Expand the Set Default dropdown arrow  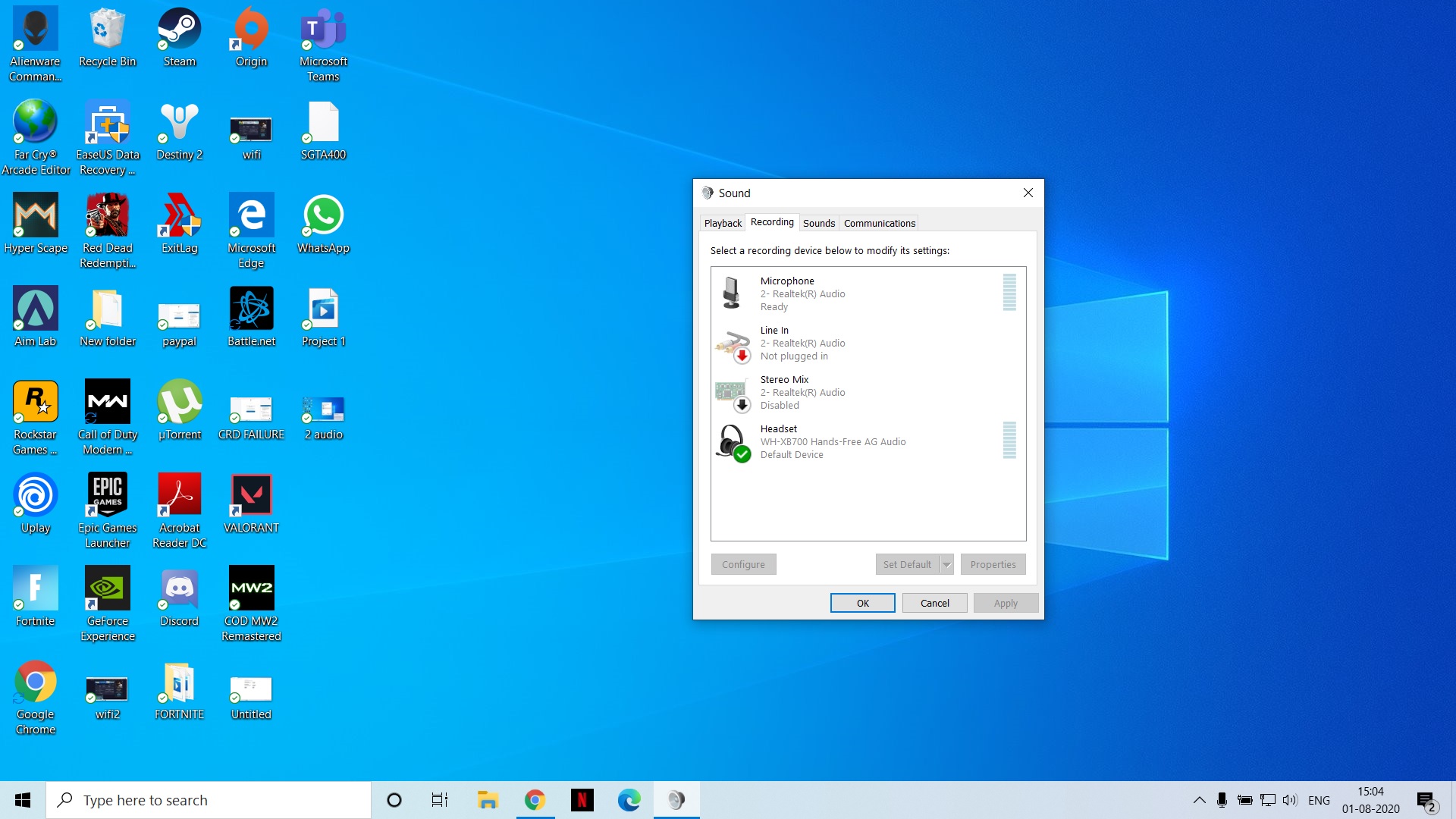[x=946, y=564]
